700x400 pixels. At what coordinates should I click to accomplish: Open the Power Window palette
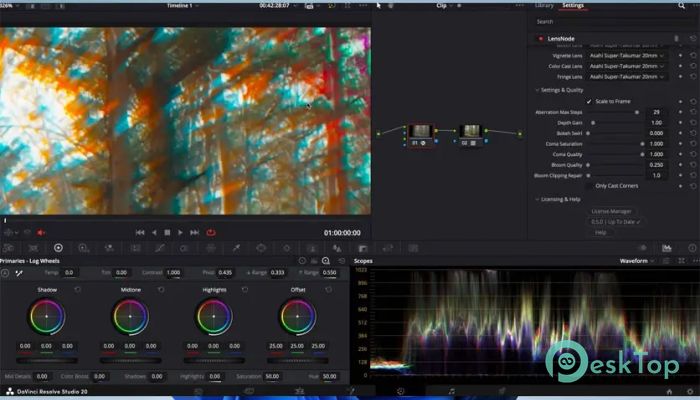tap(261, 248)
